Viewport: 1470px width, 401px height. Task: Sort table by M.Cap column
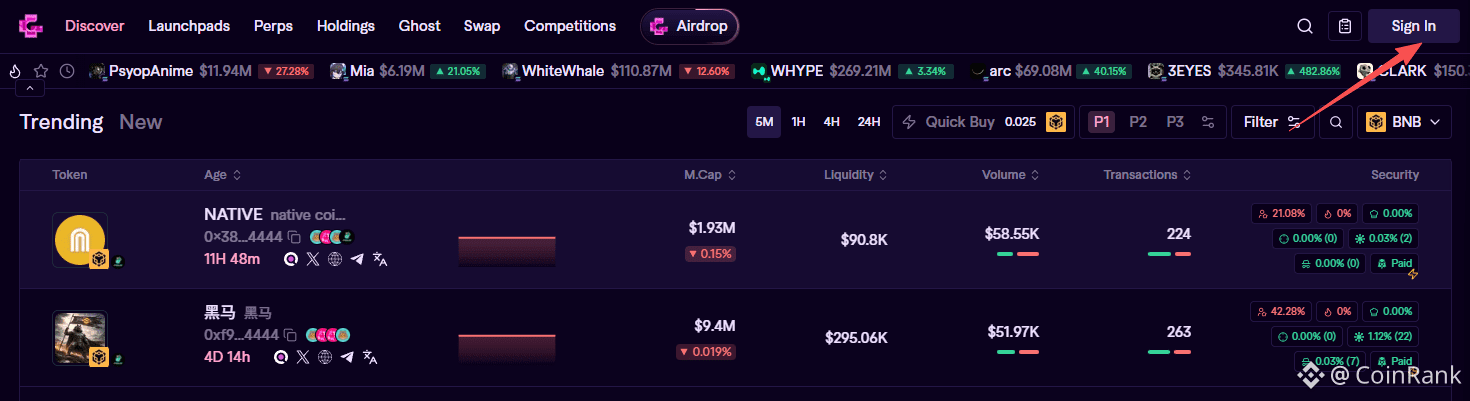point(709,175)
